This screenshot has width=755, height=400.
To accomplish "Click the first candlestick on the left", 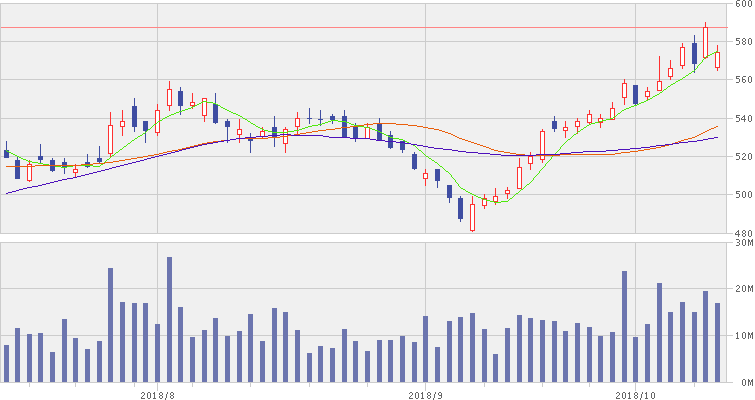I will coord(6,153).
